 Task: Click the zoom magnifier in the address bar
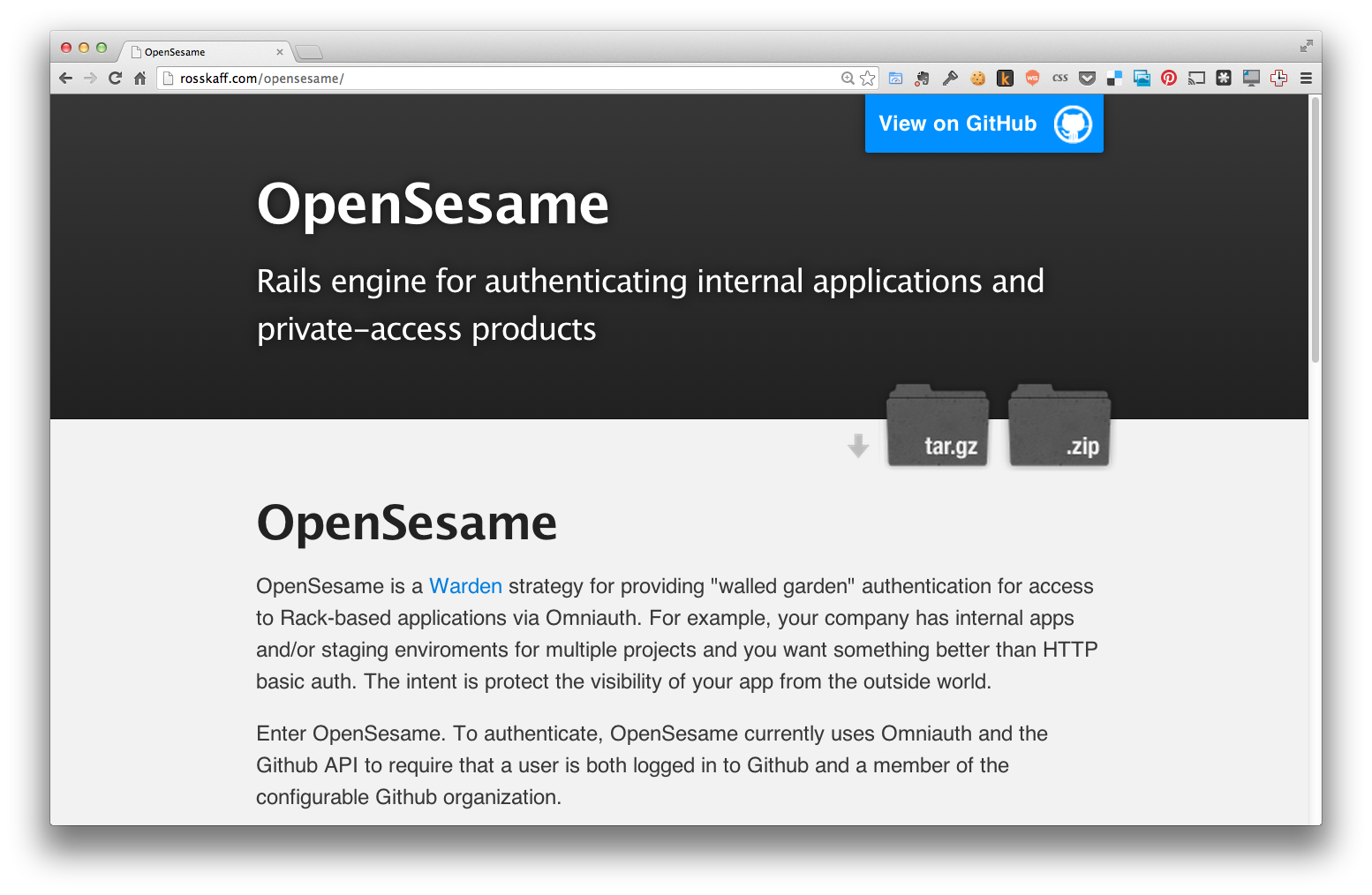[x=848, y=79]
